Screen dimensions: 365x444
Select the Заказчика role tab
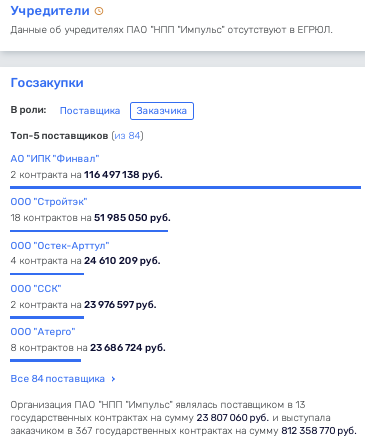(162, 111)
